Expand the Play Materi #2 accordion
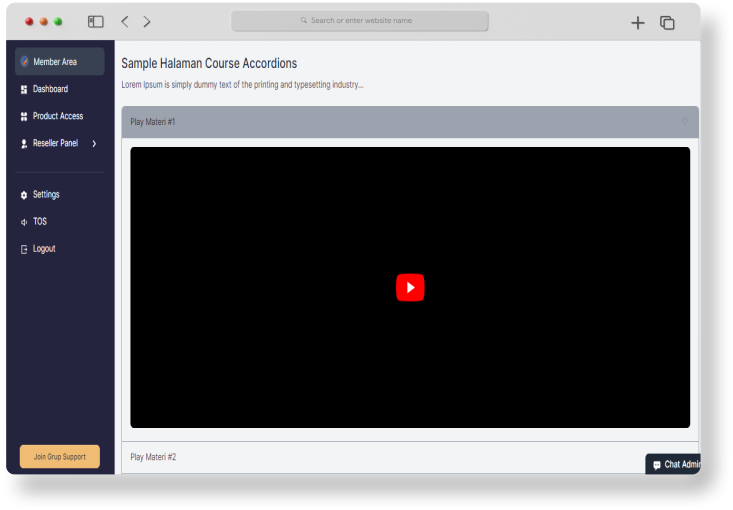The height and width of the screenshot is (510, 733). (x=410, y=457)
